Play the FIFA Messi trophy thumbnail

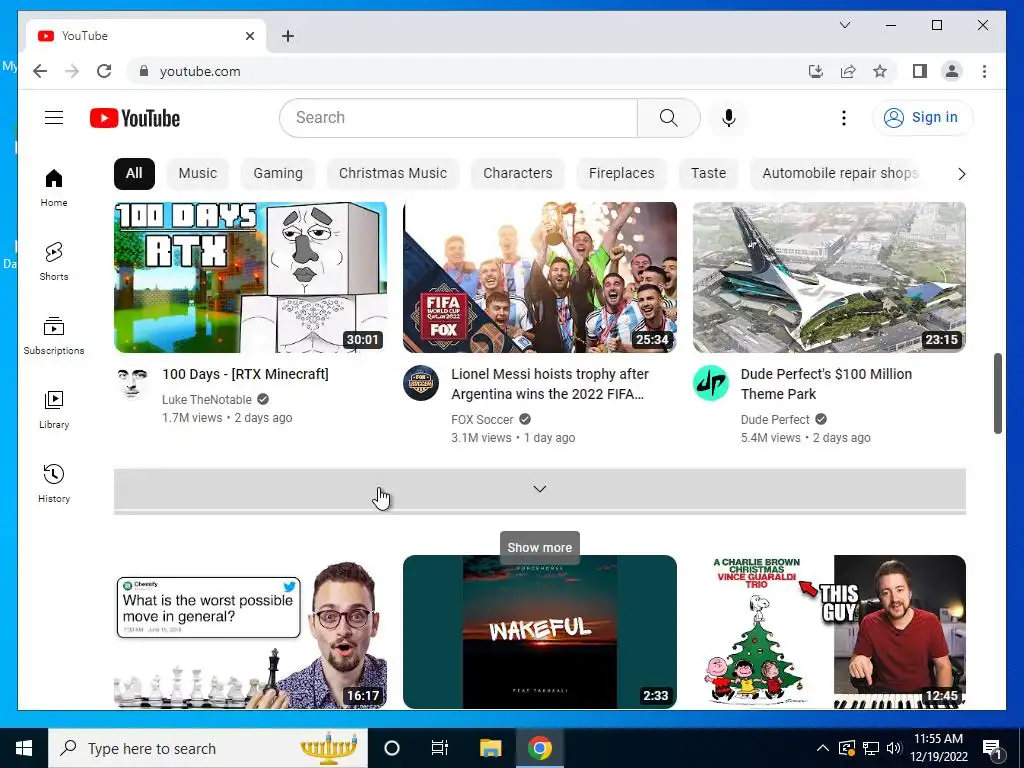point(539,278)
